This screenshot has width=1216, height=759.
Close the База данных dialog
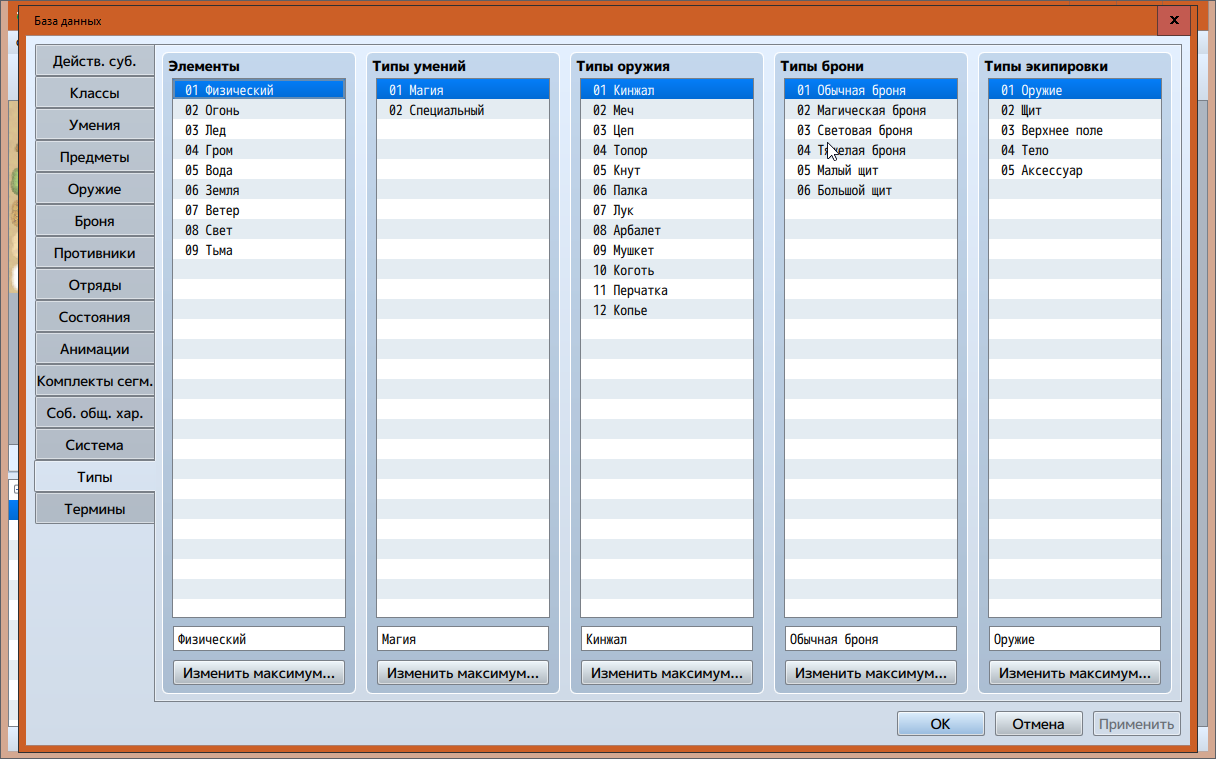click(x=1173, y=20)
